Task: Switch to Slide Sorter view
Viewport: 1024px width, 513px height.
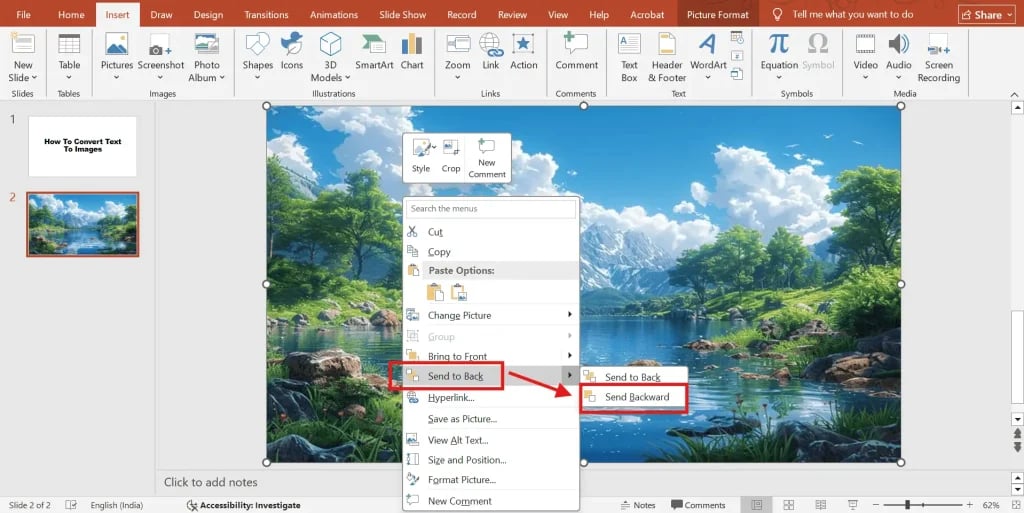Action: (789, 505)
